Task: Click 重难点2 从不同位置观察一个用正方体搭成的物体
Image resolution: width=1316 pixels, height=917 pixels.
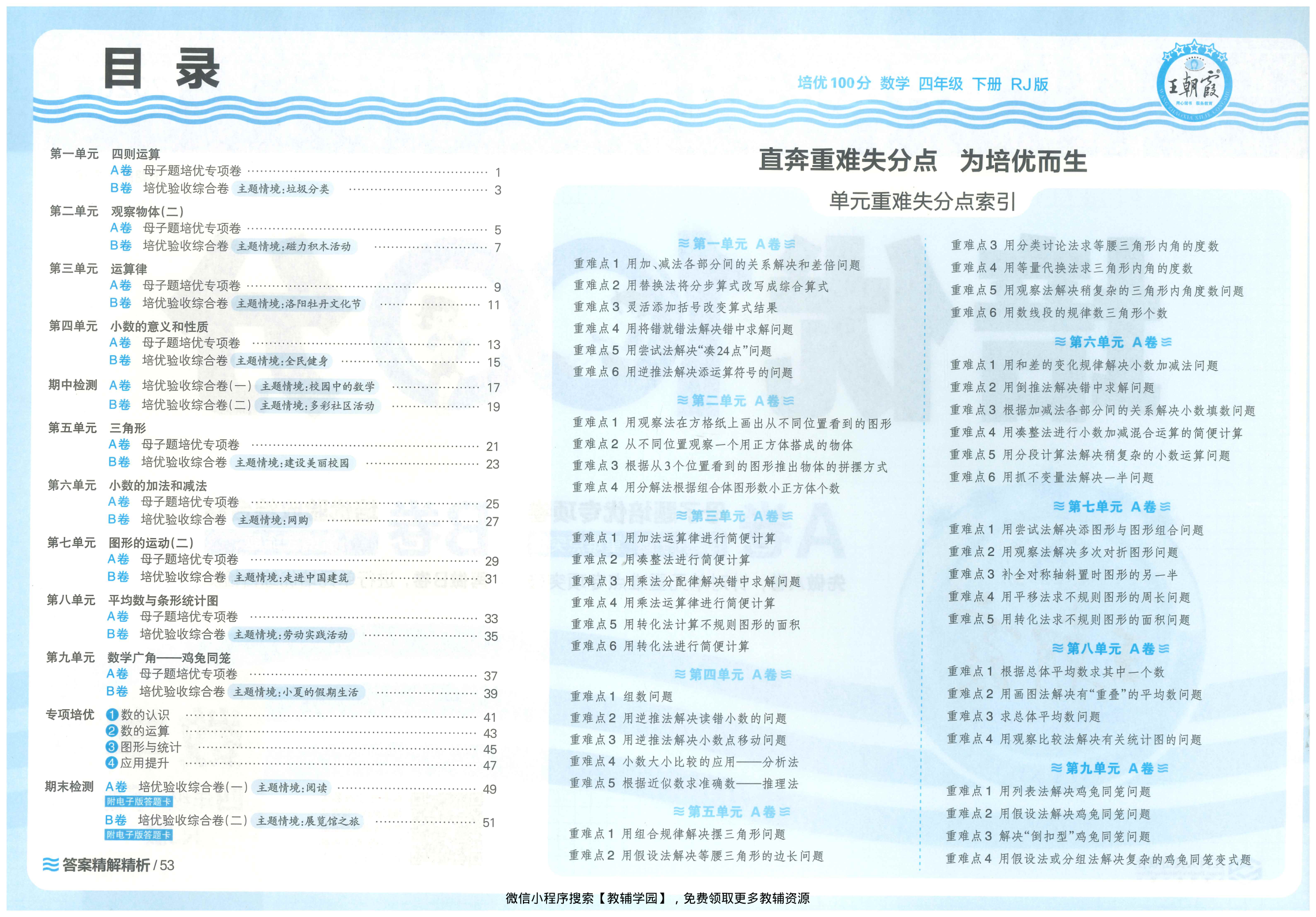Action: tap(713, 445)
